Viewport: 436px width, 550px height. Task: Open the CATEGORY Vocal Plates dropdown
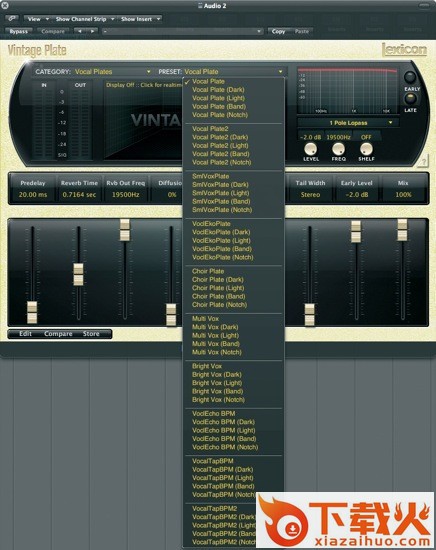click(112, 72)
